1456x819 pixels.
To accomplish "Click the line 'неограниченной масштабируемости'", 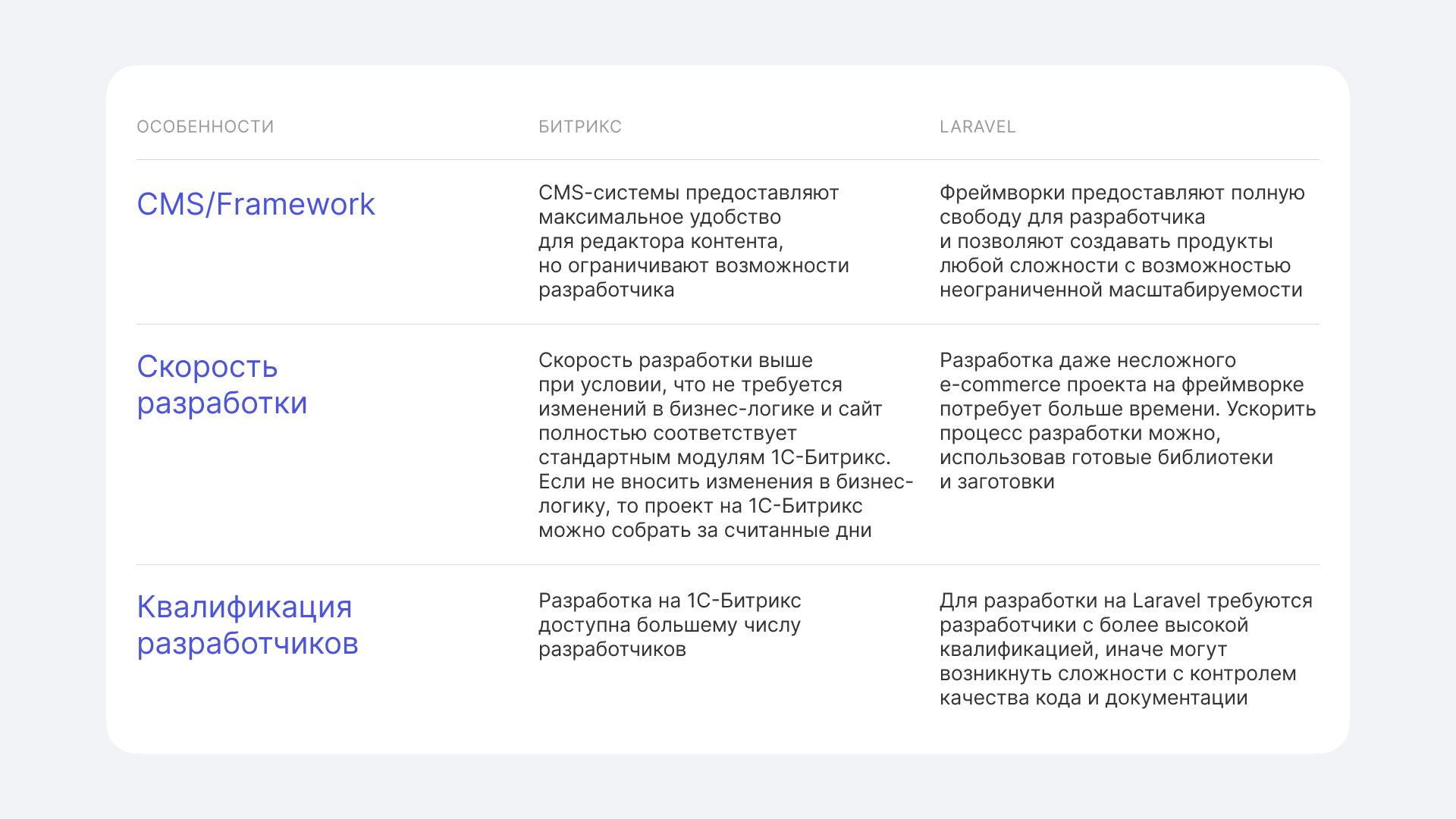I will click(1120, 290).
